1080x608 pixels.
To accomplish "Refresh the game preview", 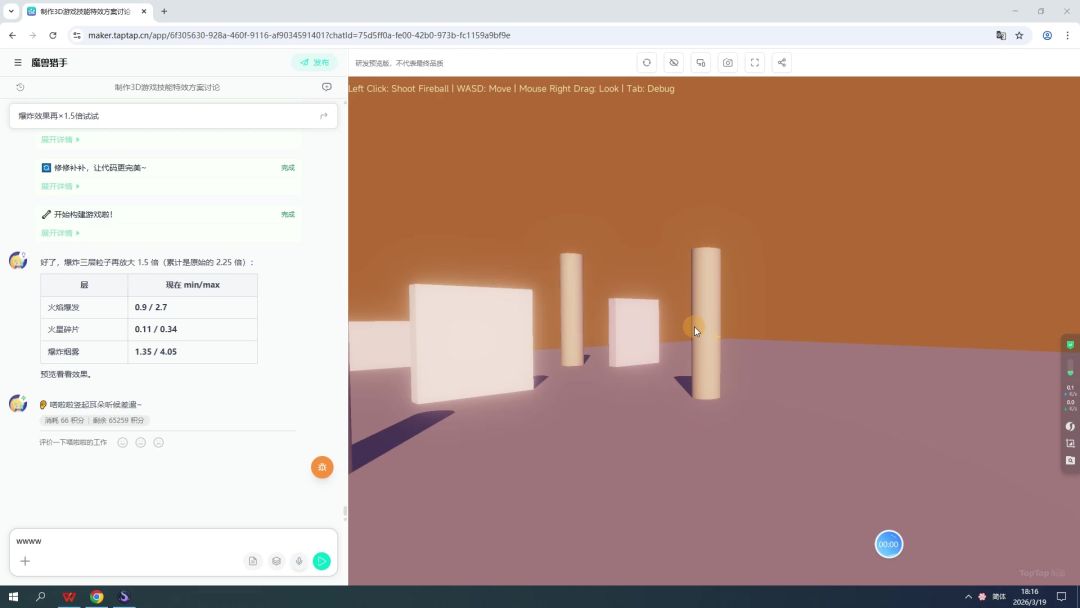I will pyautogui.click(x=647, y=63).
